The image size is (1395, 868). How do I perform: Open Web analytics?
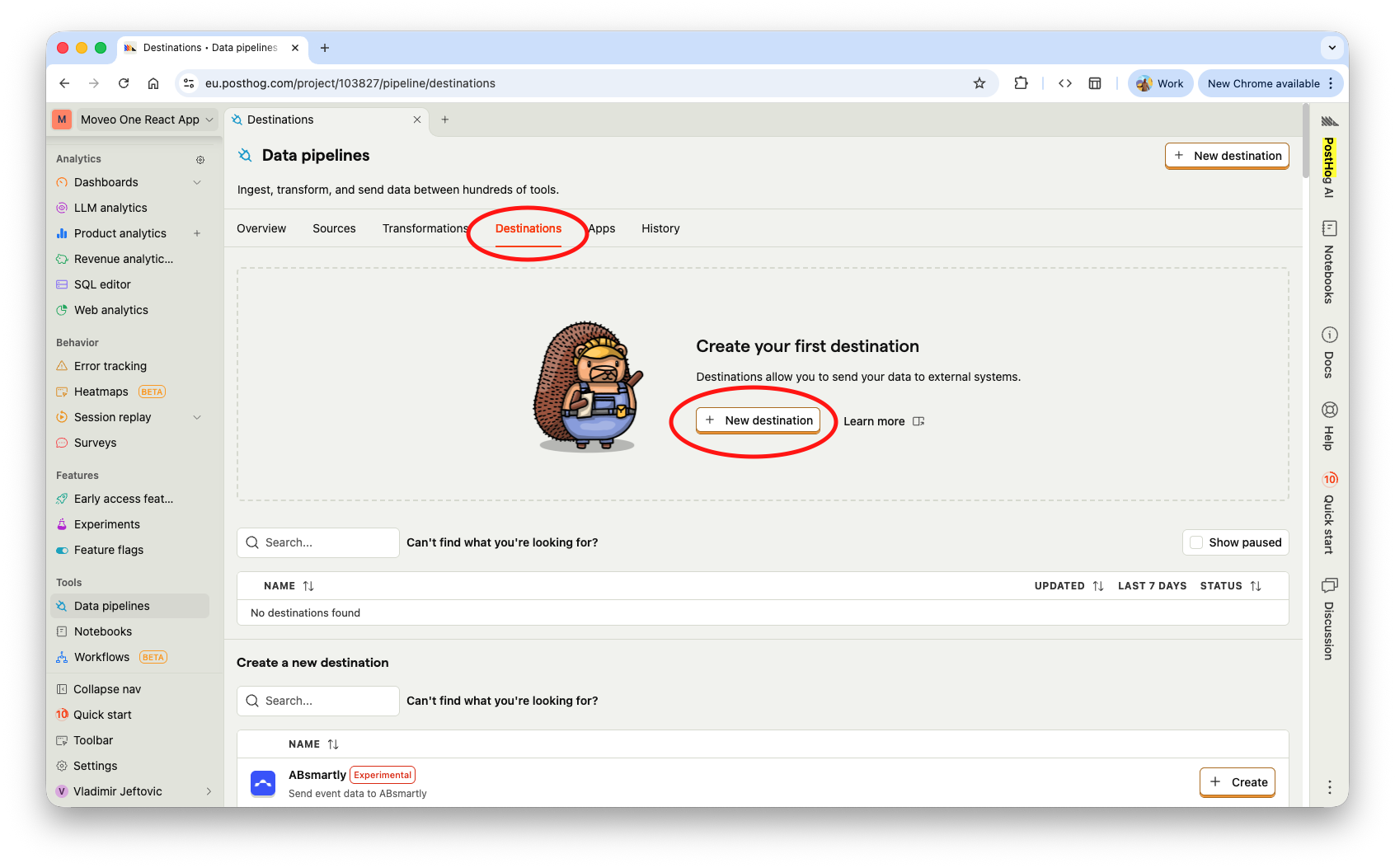tap(110, 310)
